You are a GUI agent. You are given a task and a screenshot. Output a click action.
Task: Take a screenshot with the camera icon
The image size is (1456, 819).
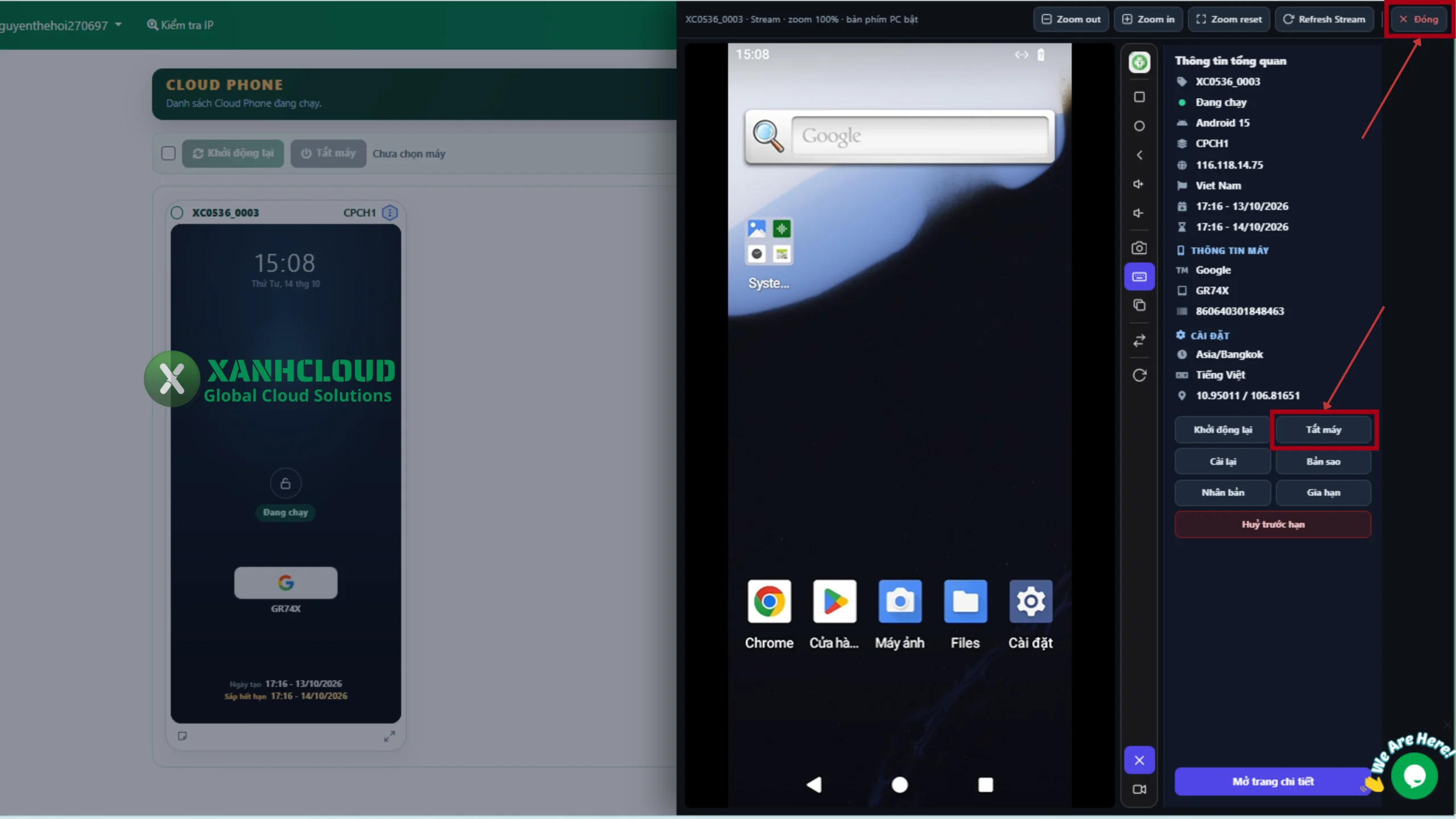pos(1139,248)
